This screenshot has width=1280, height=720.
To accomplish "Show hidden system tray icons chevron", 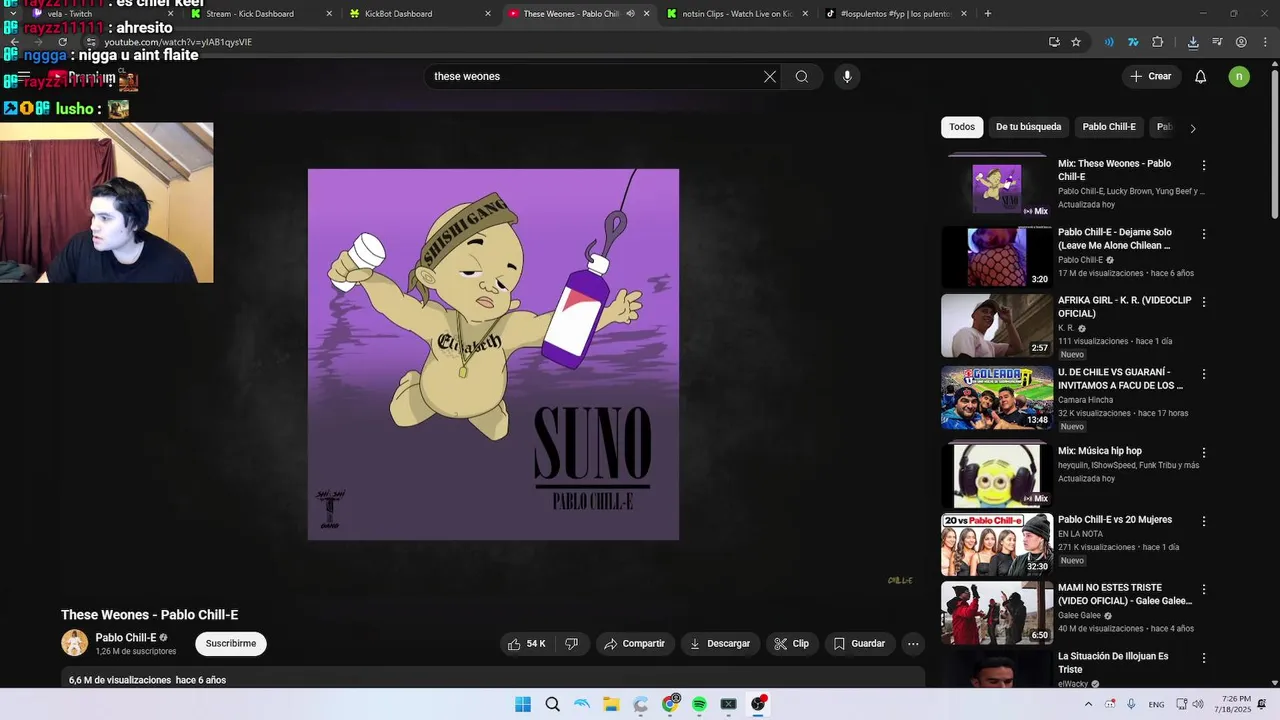I will (1088, 705).
